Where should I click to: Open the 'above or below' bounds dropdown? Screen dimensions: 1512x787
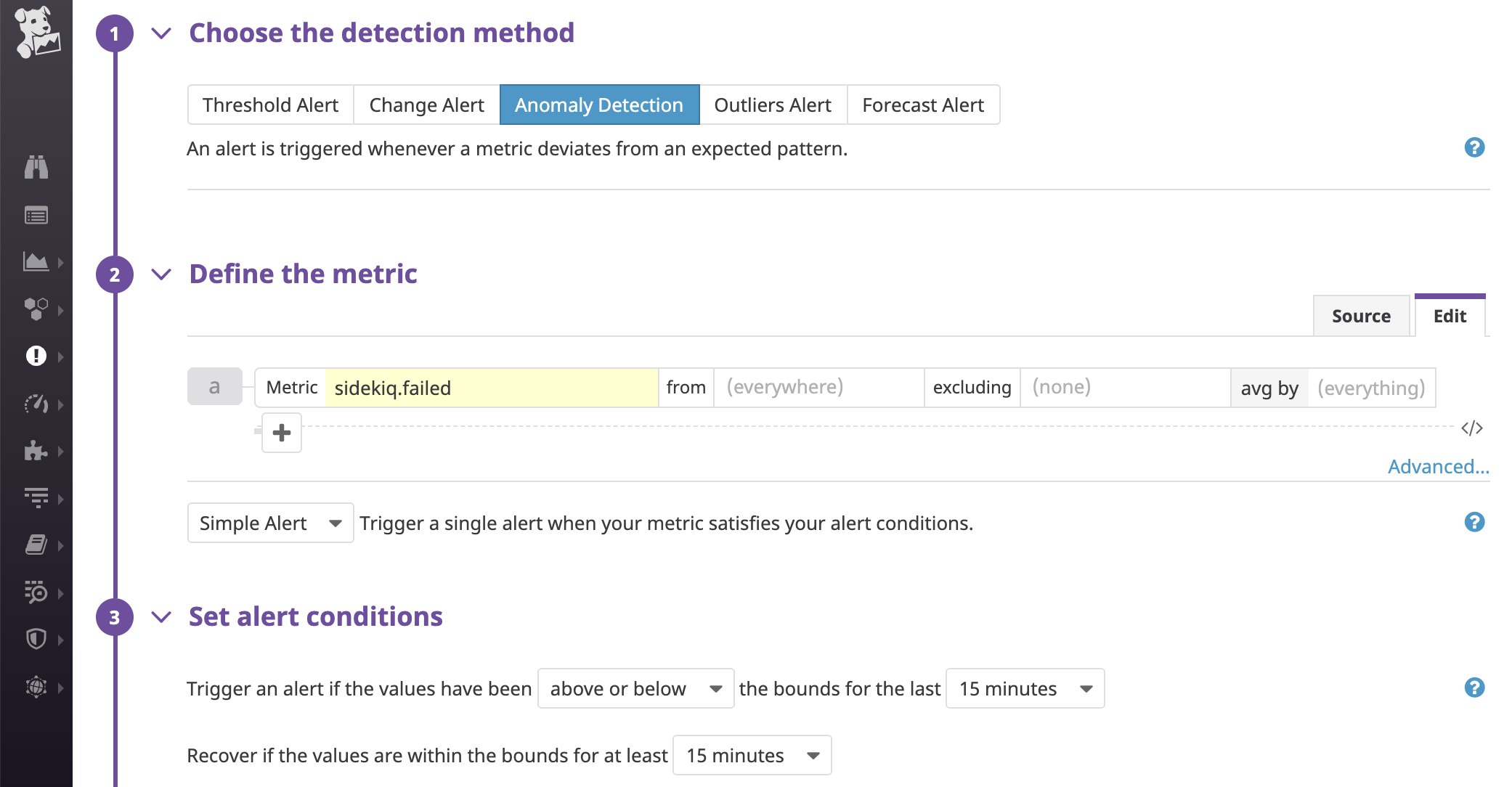[635, 688]
